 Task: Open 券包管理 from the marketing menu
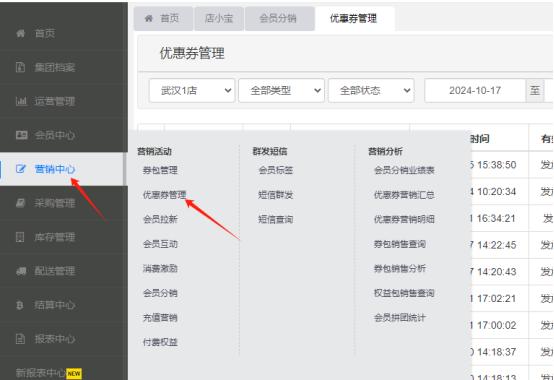point(160,170)
